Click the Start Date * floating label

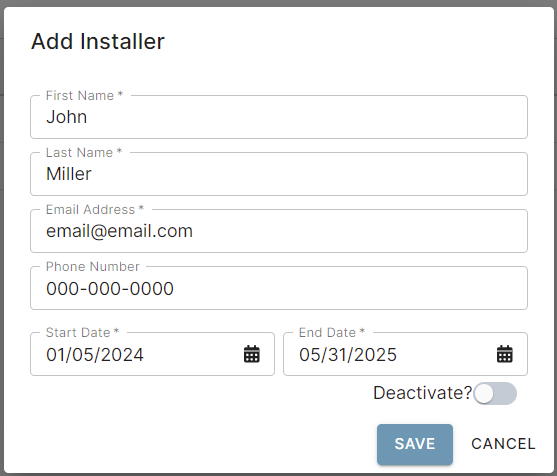(x=82, y=332)
